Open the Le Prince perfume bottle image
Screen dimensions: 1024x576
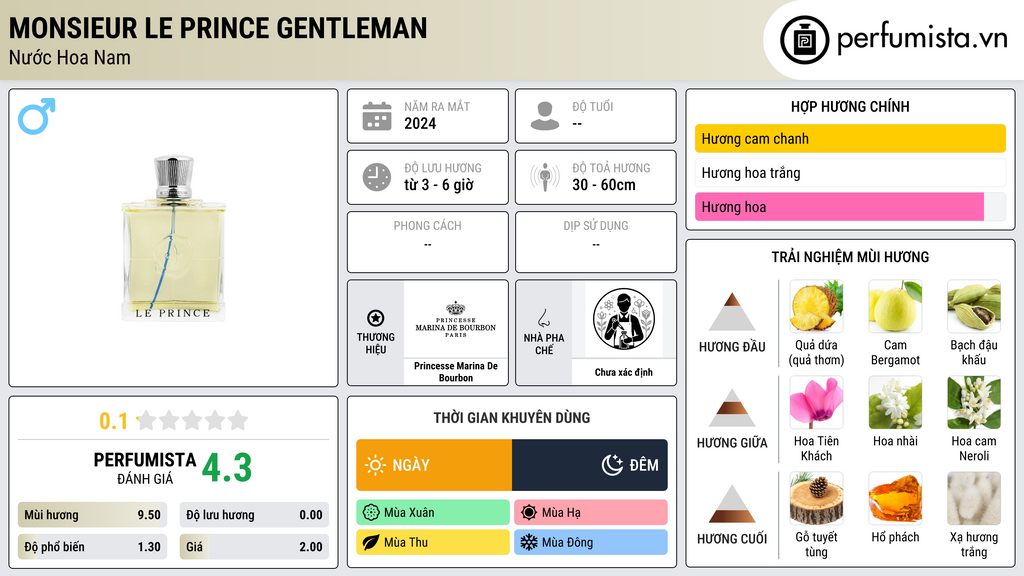point(174,238)
